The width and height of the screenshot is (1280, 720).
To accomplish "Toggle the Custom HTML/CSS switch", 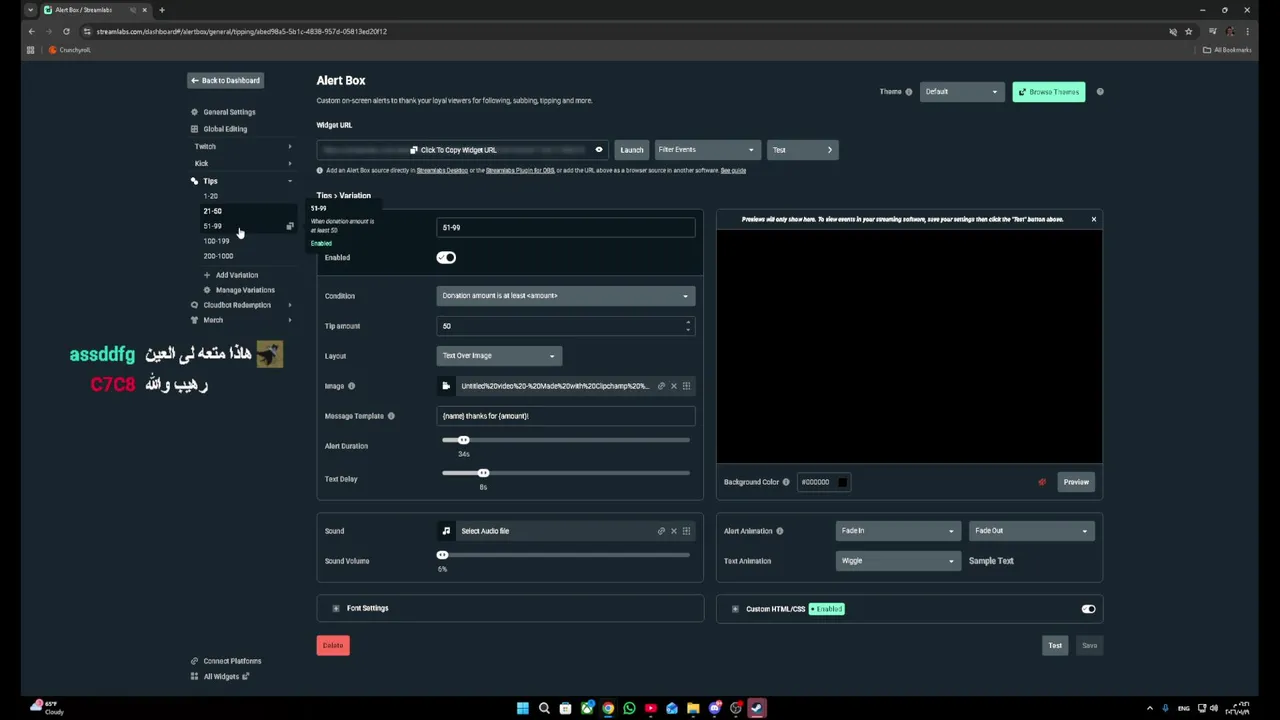I will (x=1088, y=609).
